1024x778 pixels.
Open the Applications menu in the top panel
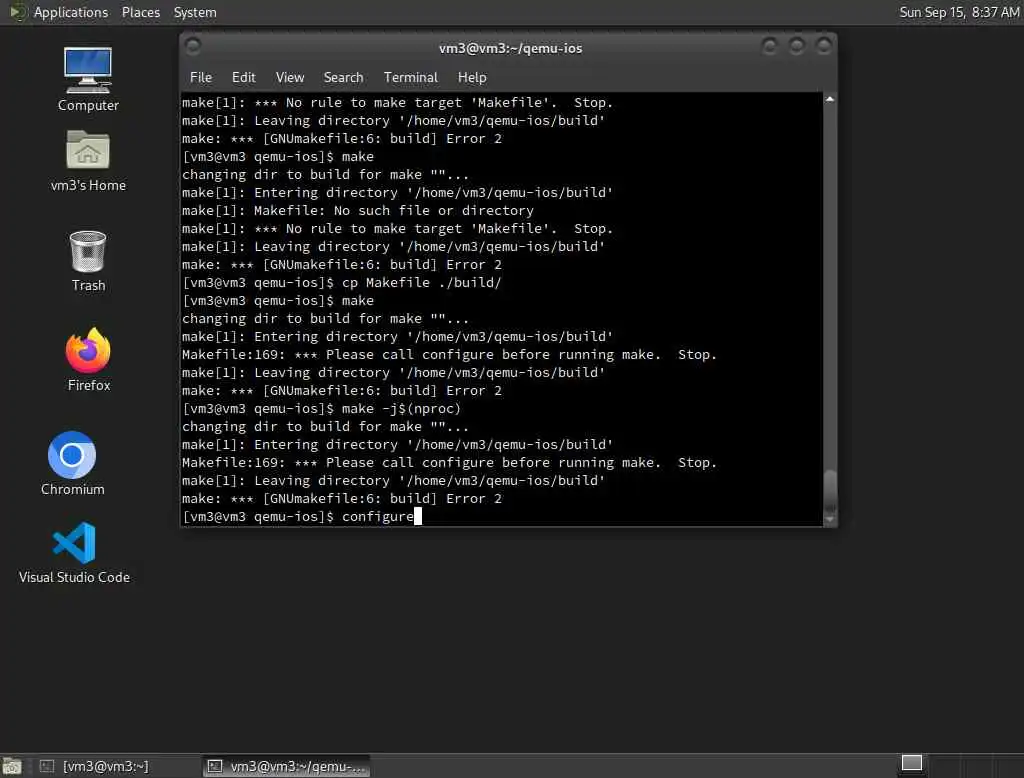click(x=71, y=12)
